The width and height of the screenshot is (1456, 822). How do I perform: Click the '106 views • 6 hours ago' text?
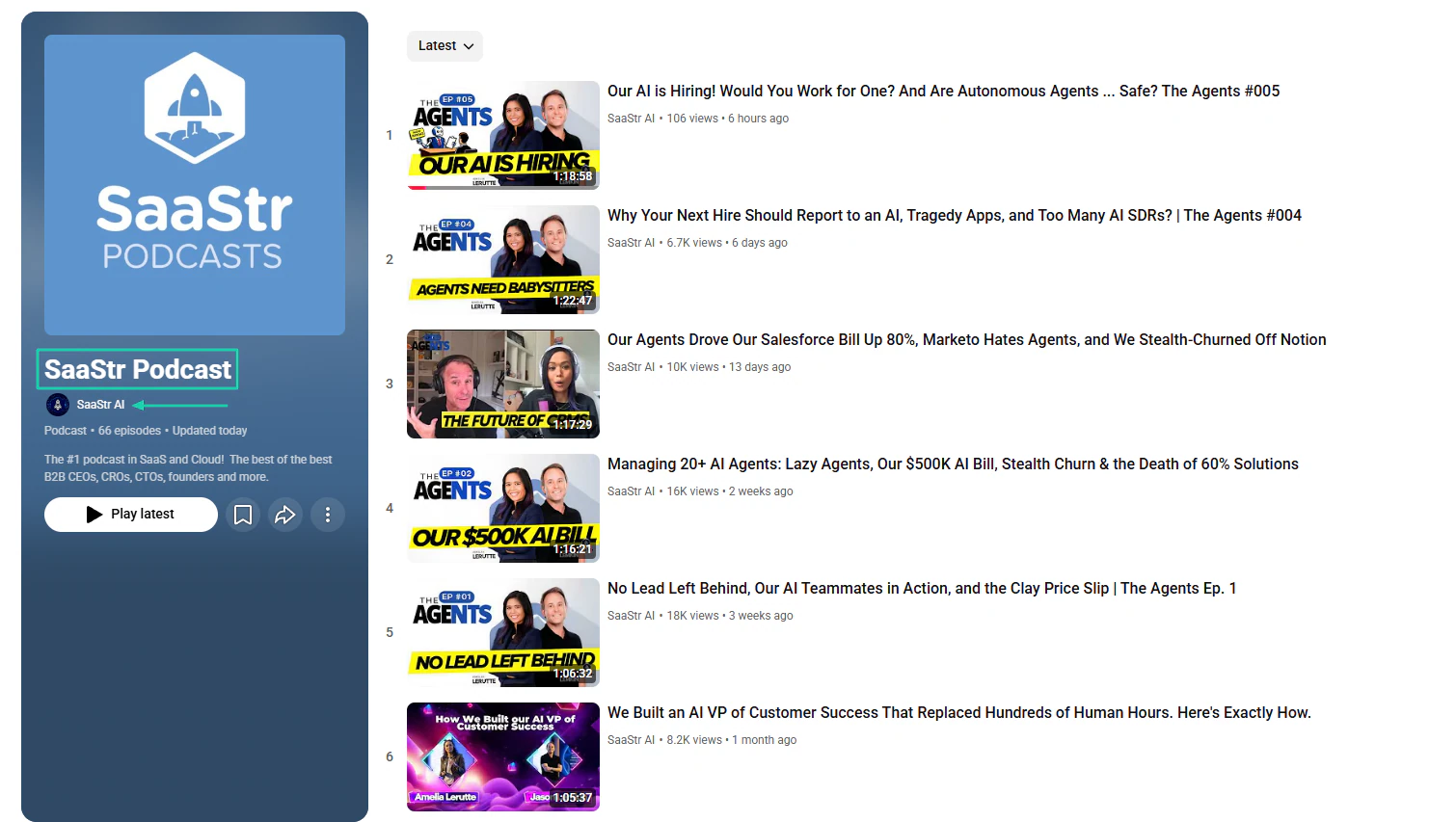(x=728, y=119)
